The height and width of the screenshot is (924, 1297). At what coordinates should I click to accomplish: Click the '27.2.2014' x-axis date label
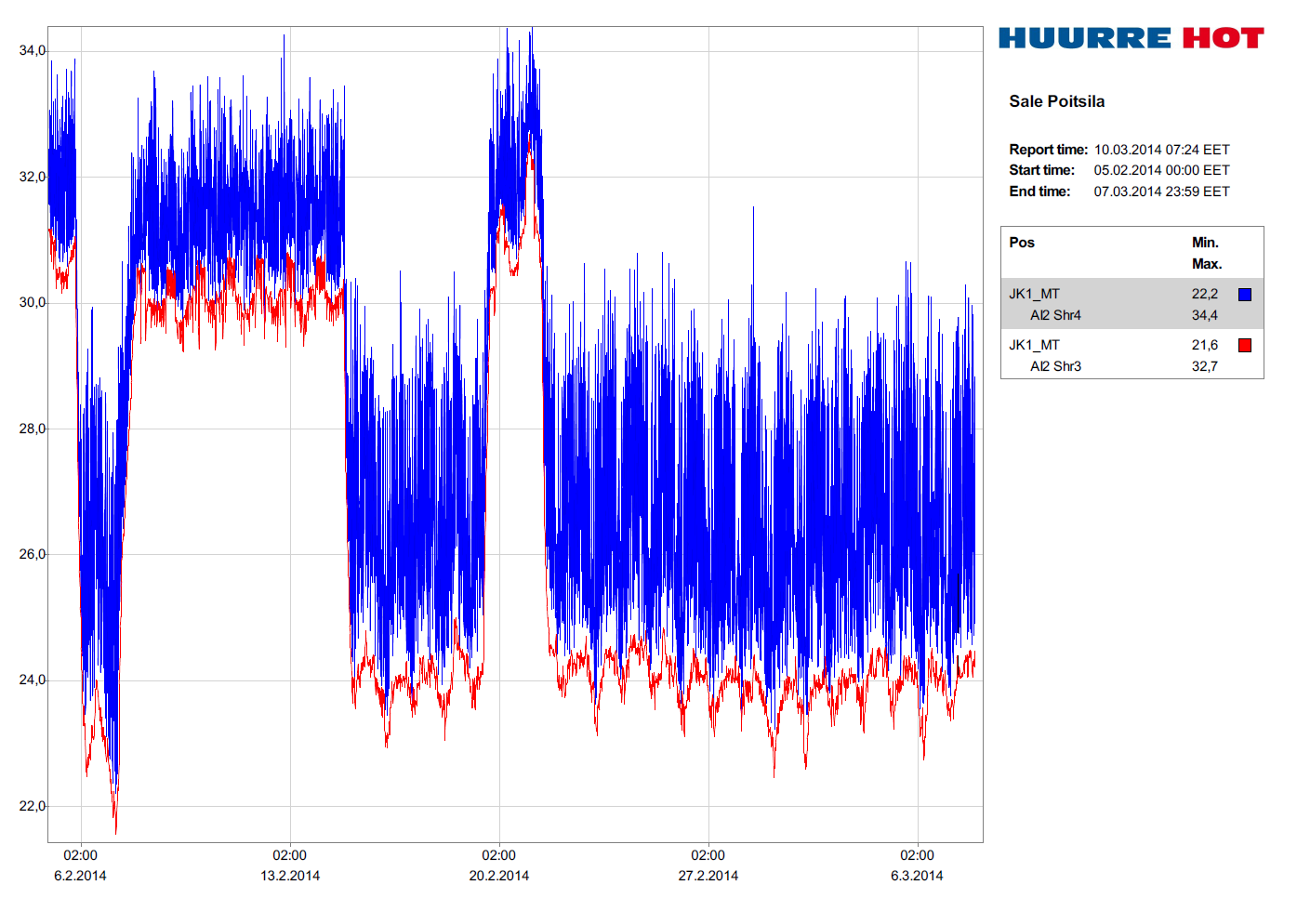[708, 876]
